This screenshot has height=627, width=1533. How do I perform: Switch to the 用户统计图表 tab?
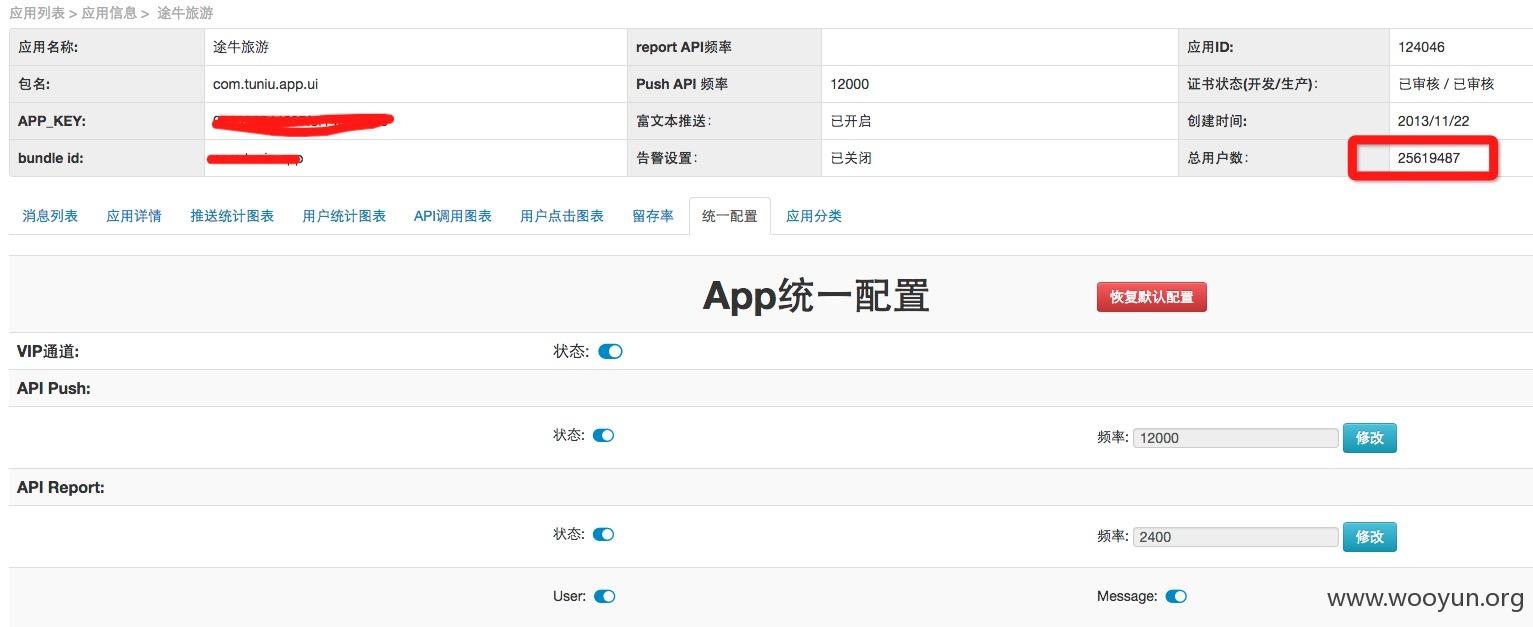point(344,216)
